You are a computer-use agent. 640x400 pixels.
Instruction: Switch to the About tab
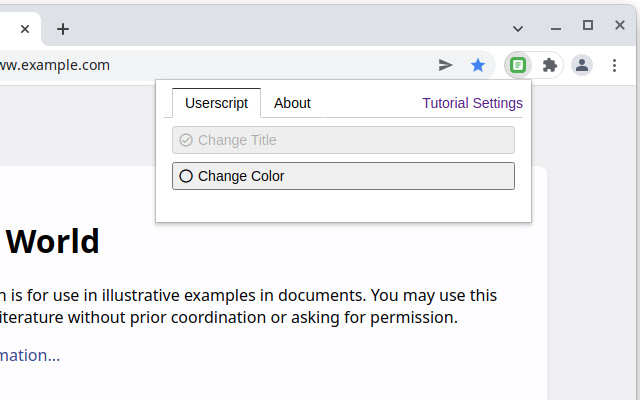292,103
